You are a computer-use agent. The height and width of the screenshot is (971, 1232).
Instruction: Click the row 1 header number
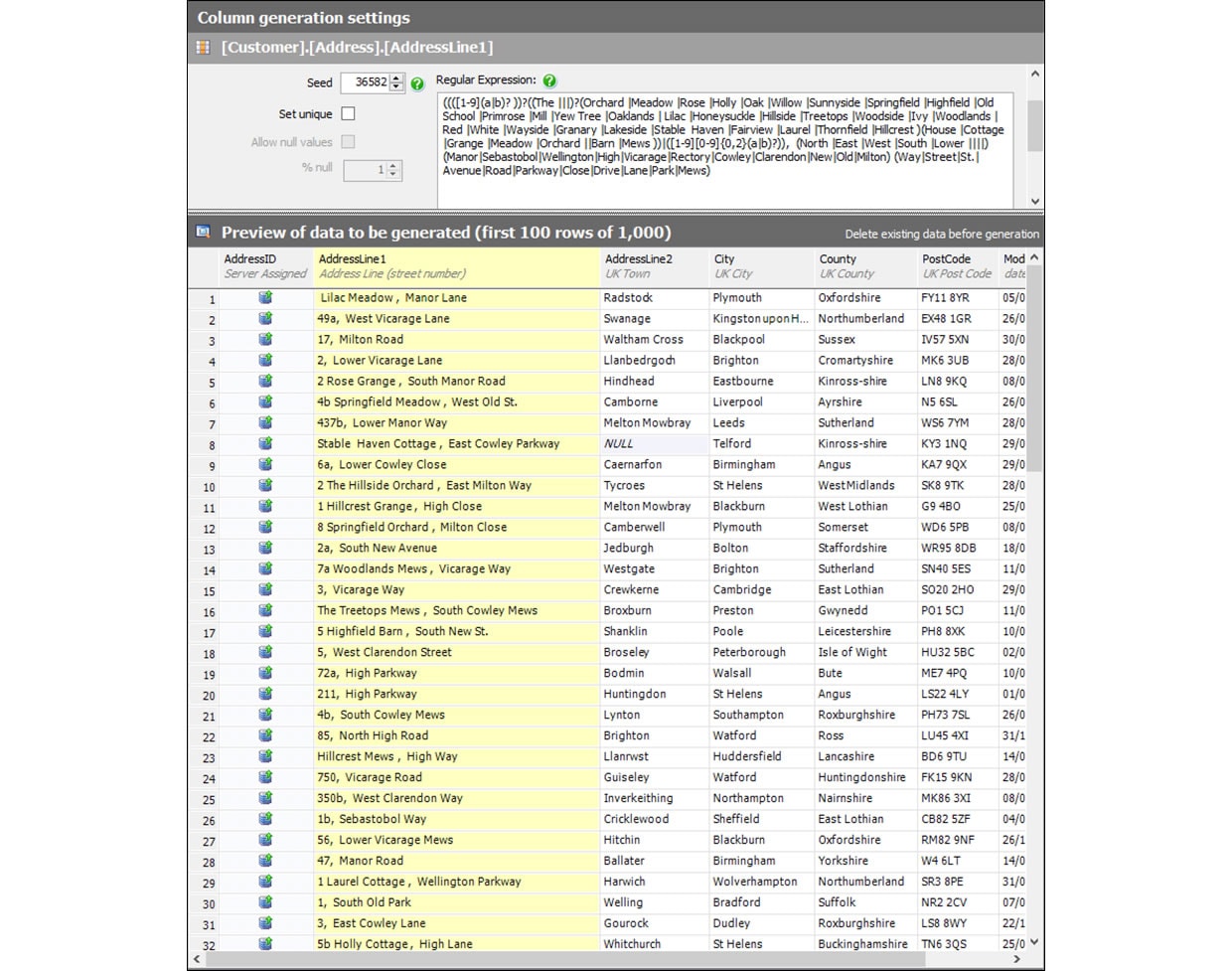click(204, 298)
